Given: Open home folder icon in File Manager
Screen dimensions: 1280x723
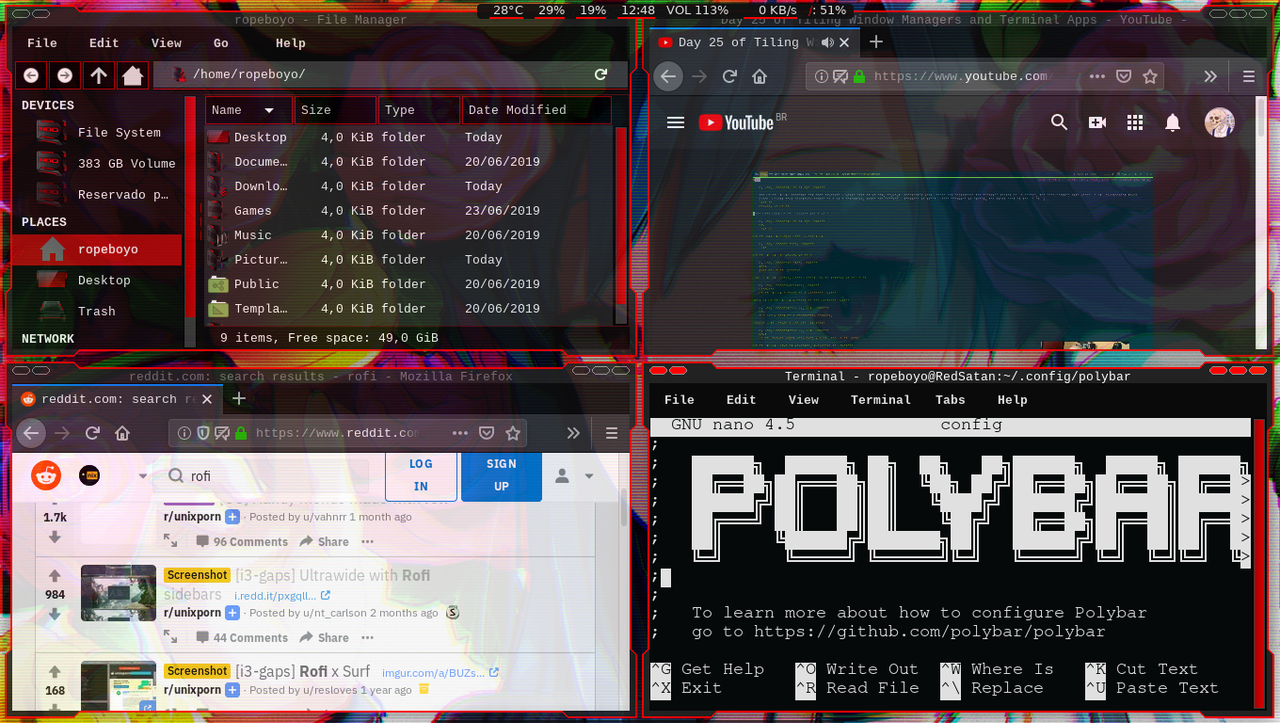Looking at the screenshot, I should tap(131, 75).
